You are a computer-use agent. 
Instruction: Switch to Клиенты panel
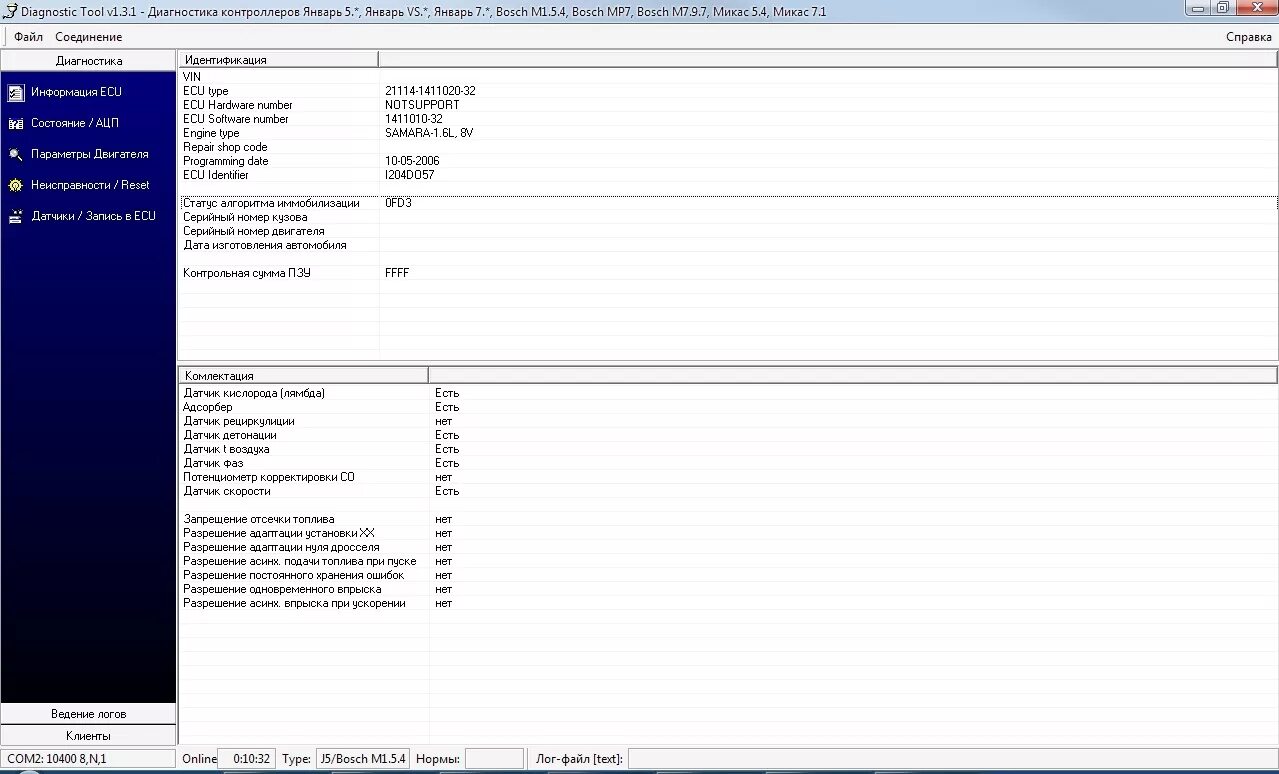tap(88, 736)
